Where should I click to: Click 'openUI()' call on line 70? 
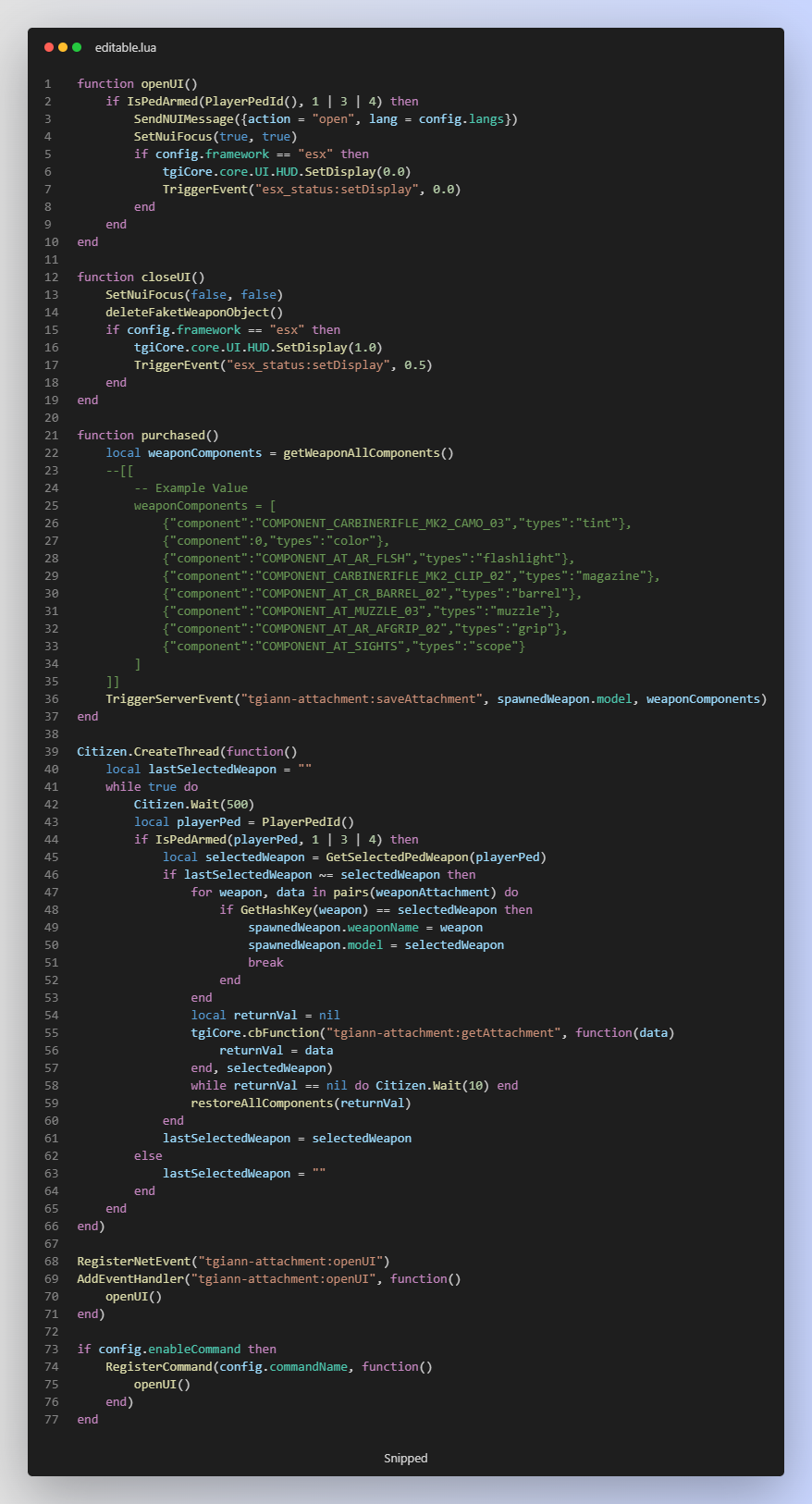134,1297
